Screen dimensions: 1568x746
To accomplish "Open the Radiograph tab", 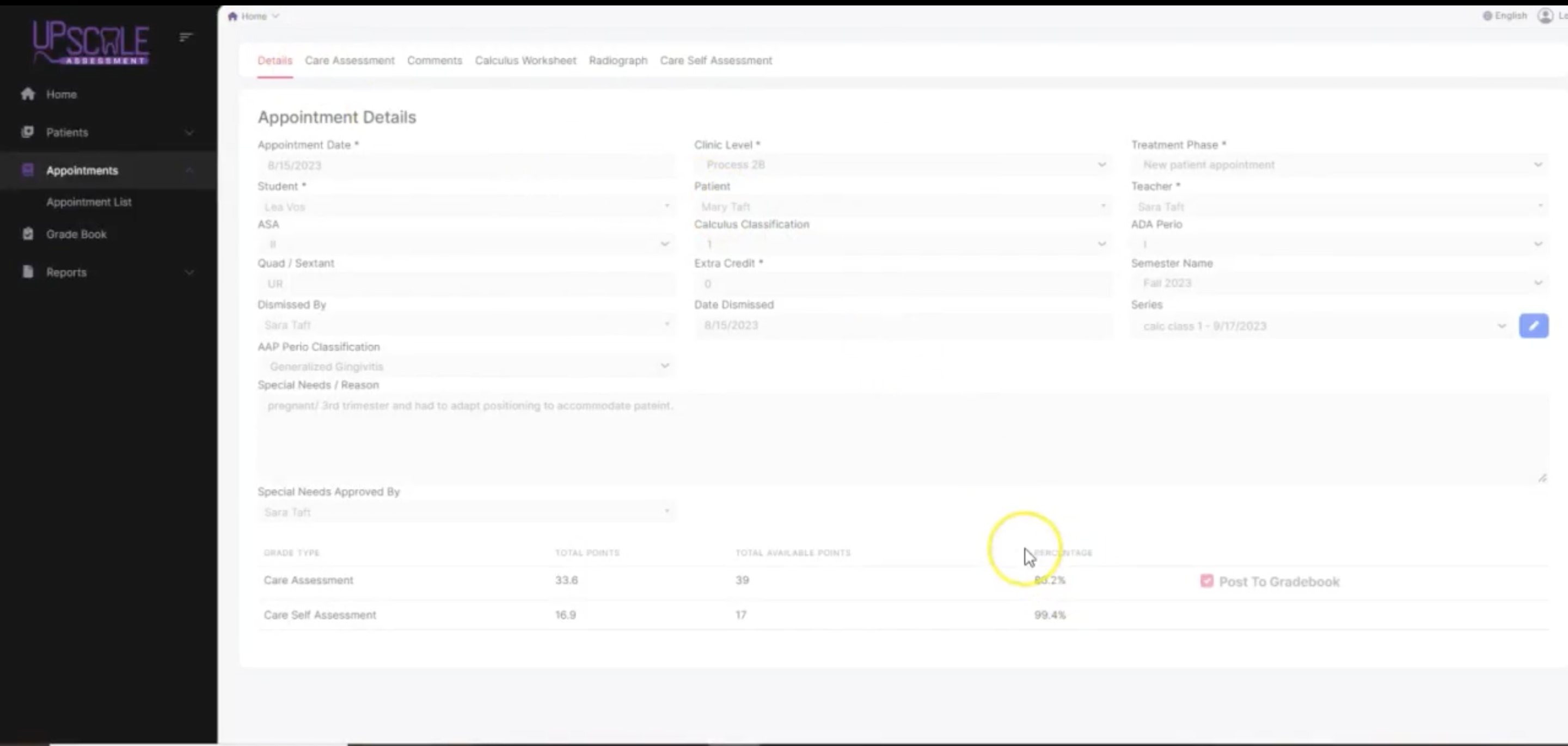I will click(618, 60).
